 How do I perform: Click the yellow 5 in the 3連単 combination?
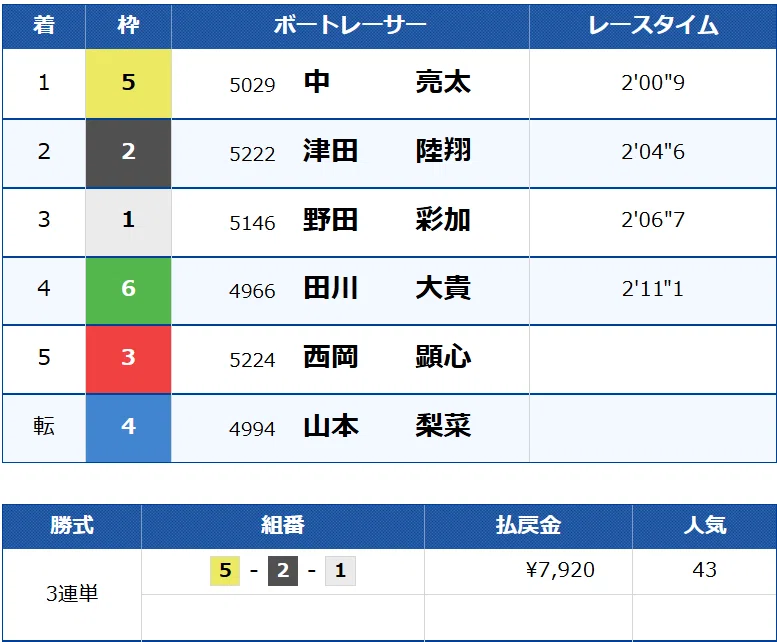click(x=225, y=571)
